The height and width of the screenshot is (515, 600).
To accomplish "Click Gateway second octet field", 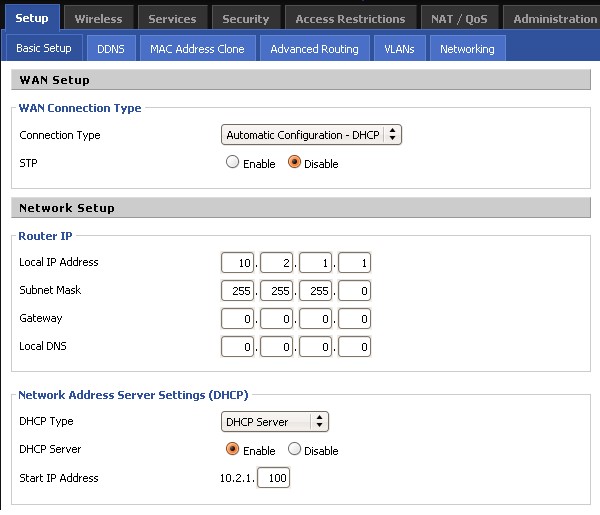I will coord(276,318).
